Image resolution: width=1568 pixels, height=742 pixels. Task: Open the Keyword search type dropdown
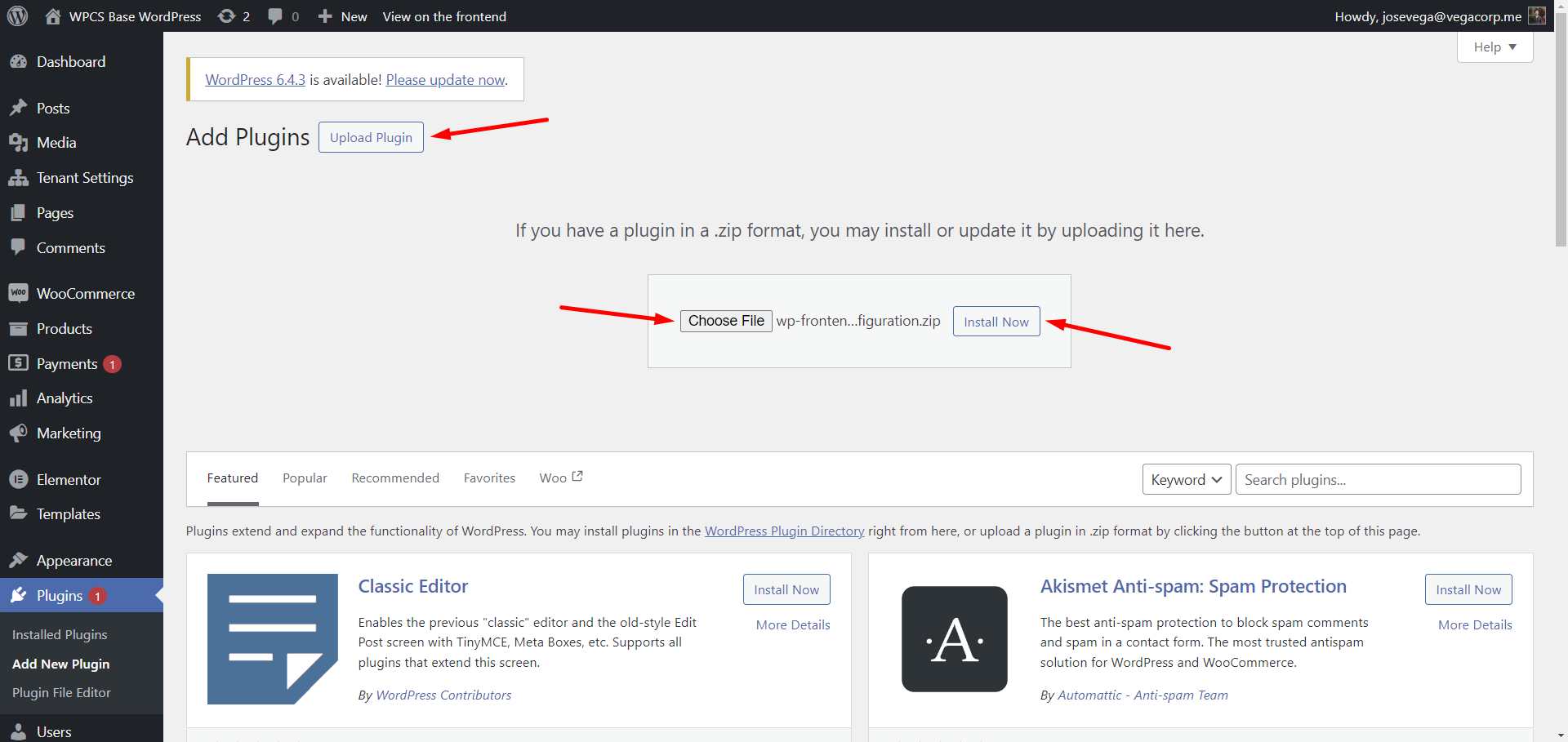[1187, 479]
